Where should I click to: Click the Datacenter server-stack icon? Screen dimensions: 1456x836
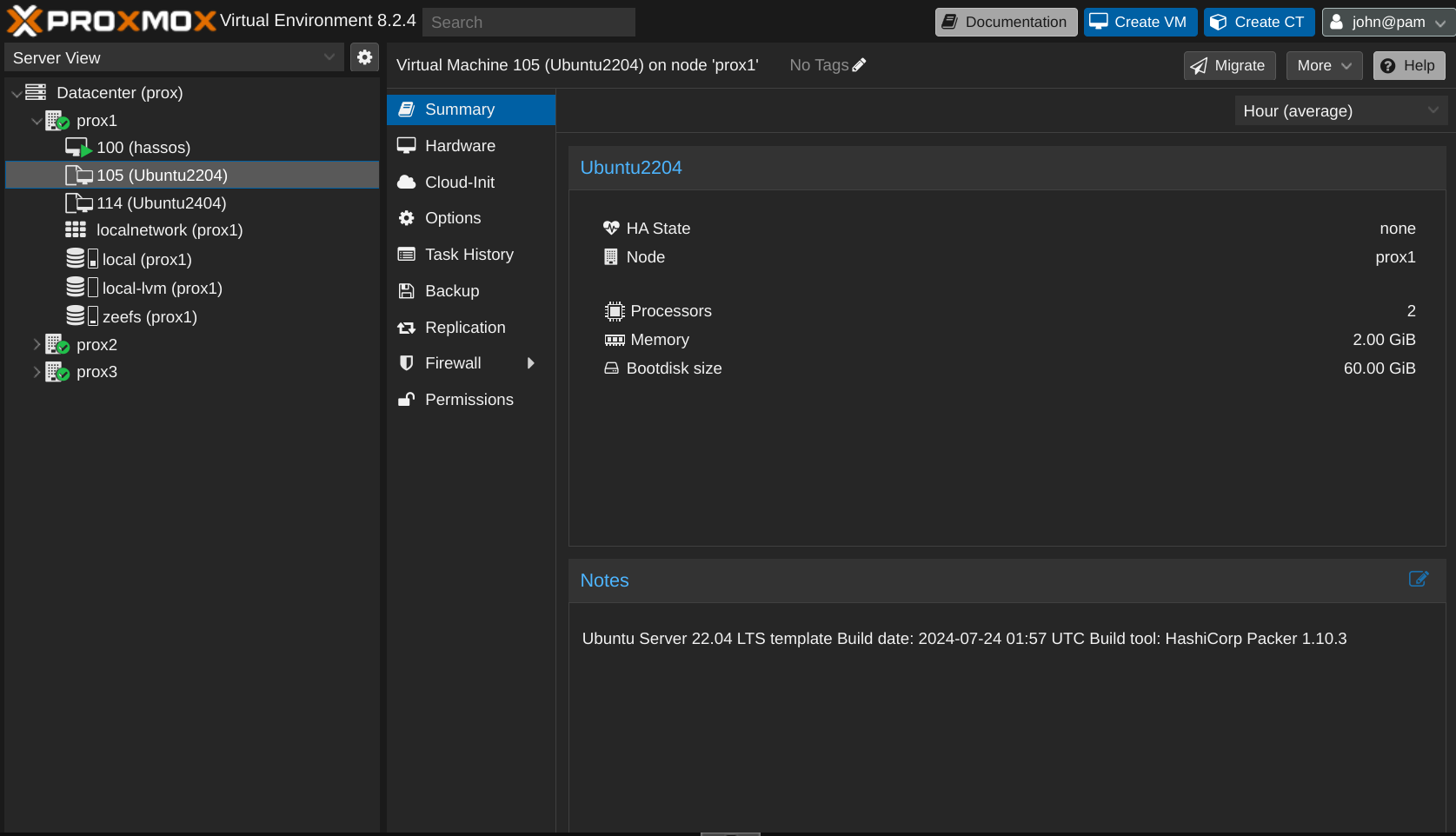pyautogui.click(x=36, y=92)
